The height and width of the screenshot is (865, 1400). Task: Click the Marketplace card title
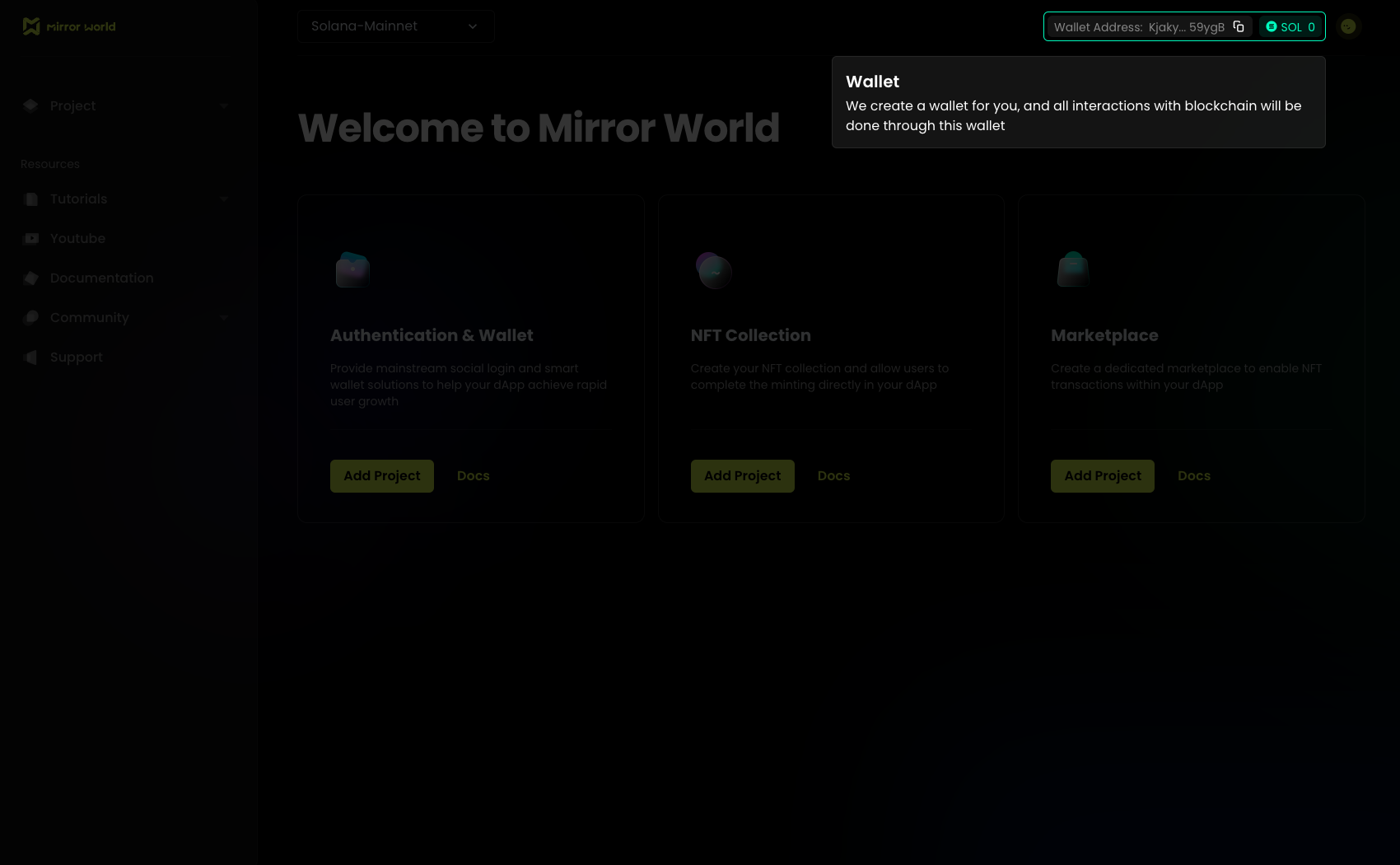(1104, 335)
